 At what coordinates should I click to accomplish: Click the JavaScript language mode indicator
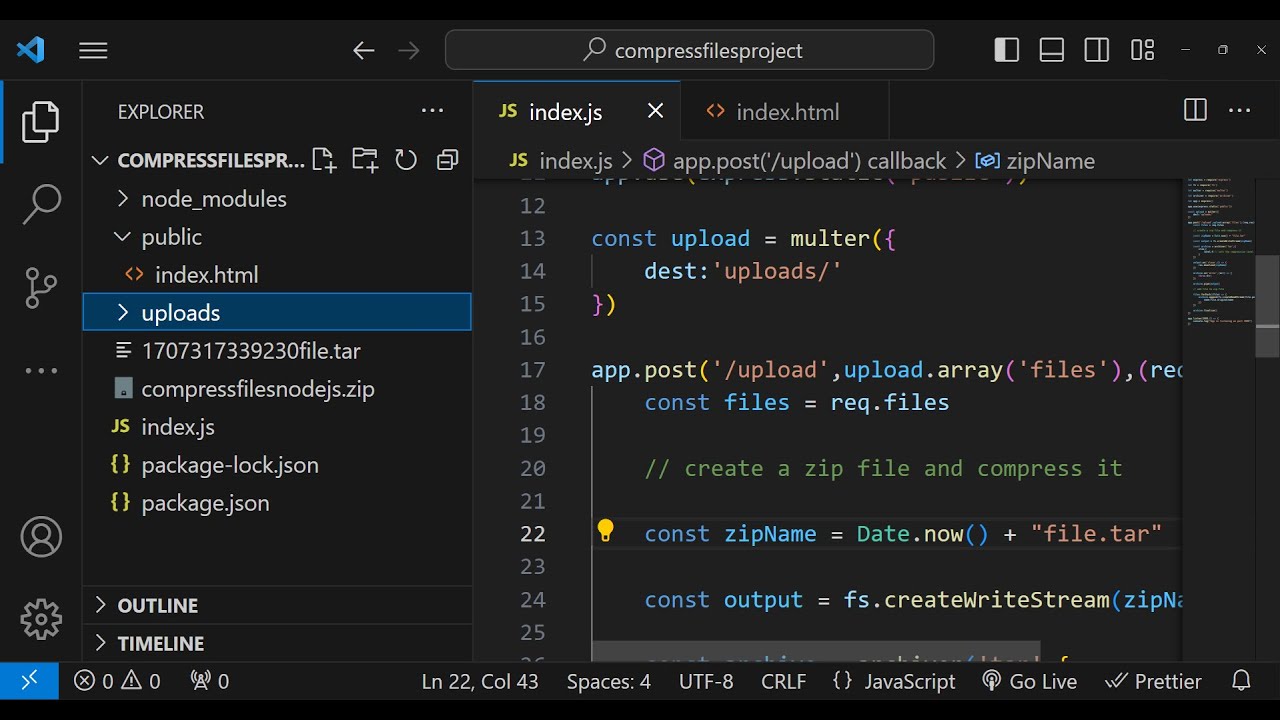(x=909, y=681)
